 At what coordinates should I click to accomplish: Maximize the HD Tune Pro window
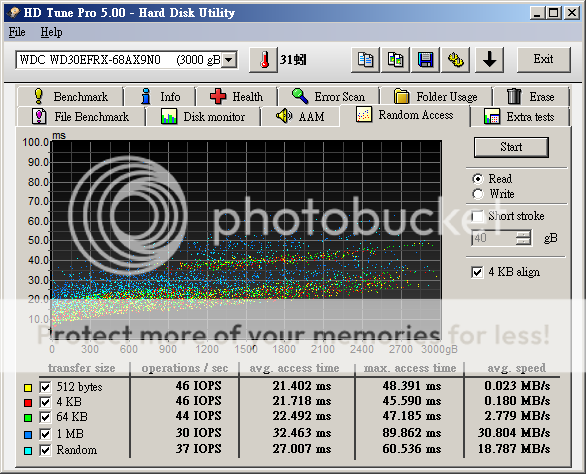point(553,13)
